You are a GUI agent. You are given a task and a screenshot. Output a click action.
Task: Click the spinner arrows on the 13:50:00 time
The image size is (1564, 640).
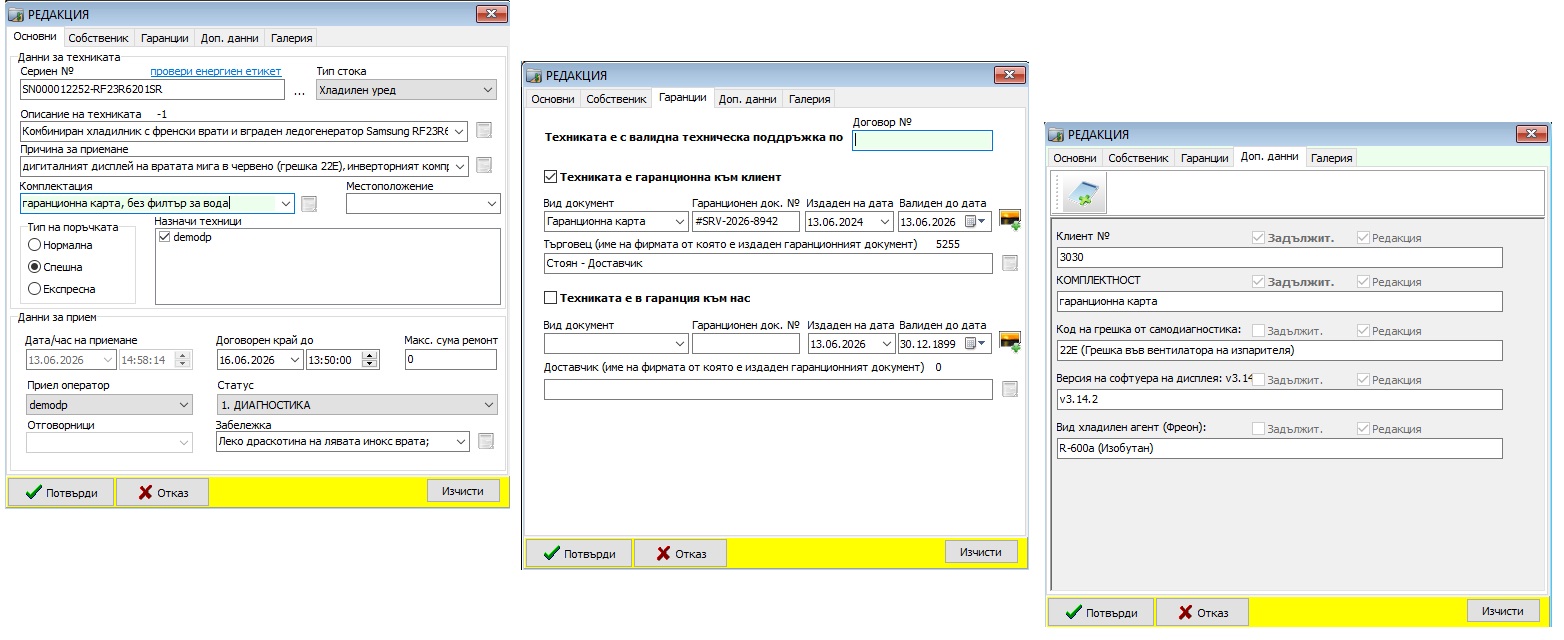(371, 360)
